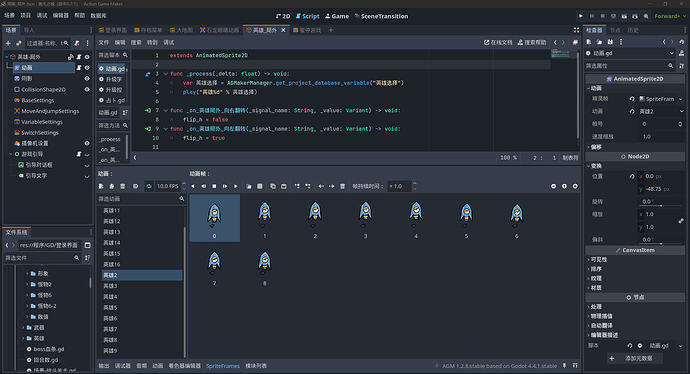Toggle visibility of the CollisionShape2D node
690x374 pixels.
coord(87,89)
